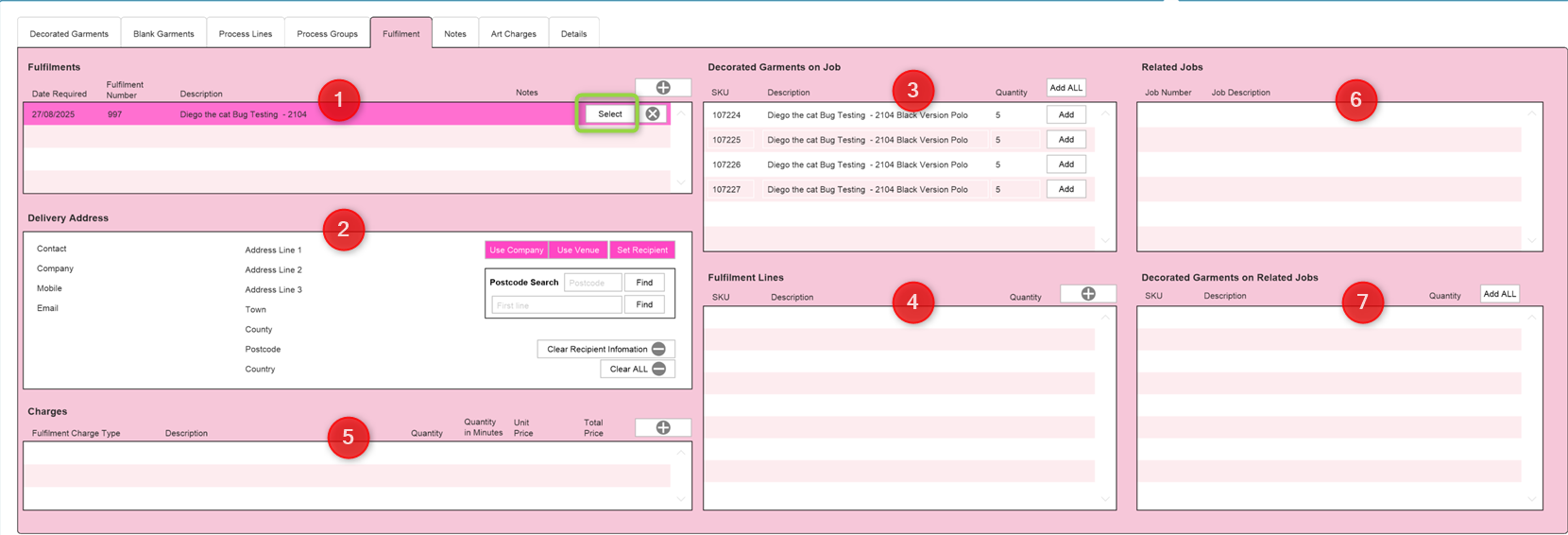Click date 27/08/2025 in fulfilment row
This screenshot has width=1568, height=535.
pos(53,114)
